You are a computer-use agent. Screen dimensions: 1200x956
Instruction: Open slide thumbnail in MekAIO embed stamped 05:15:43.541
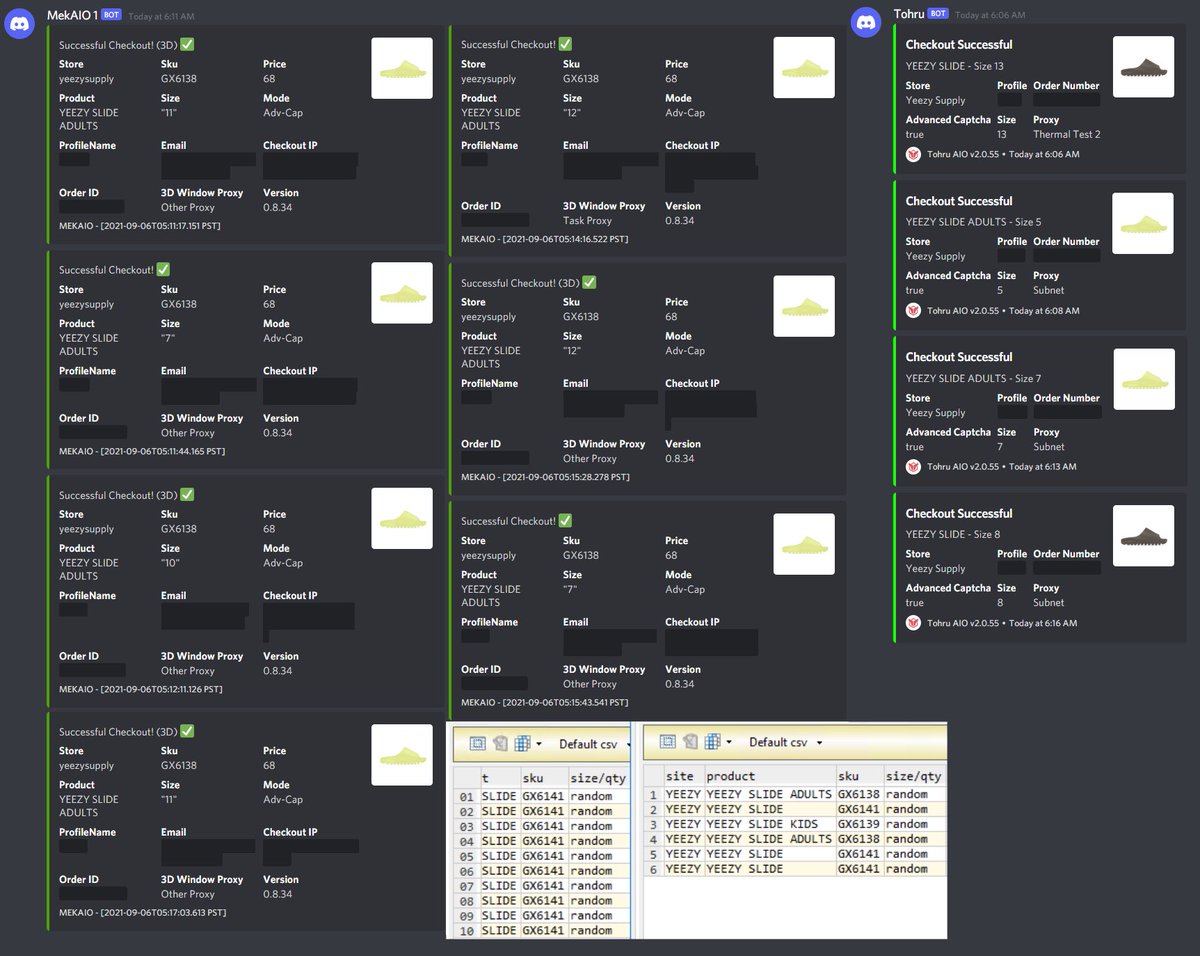[804, 544]
